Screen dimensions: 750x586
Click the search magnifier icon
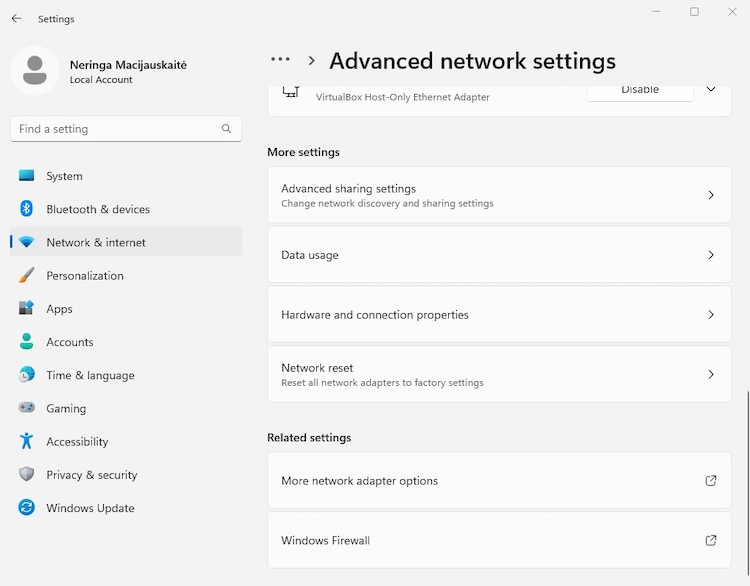pos(226,129)
